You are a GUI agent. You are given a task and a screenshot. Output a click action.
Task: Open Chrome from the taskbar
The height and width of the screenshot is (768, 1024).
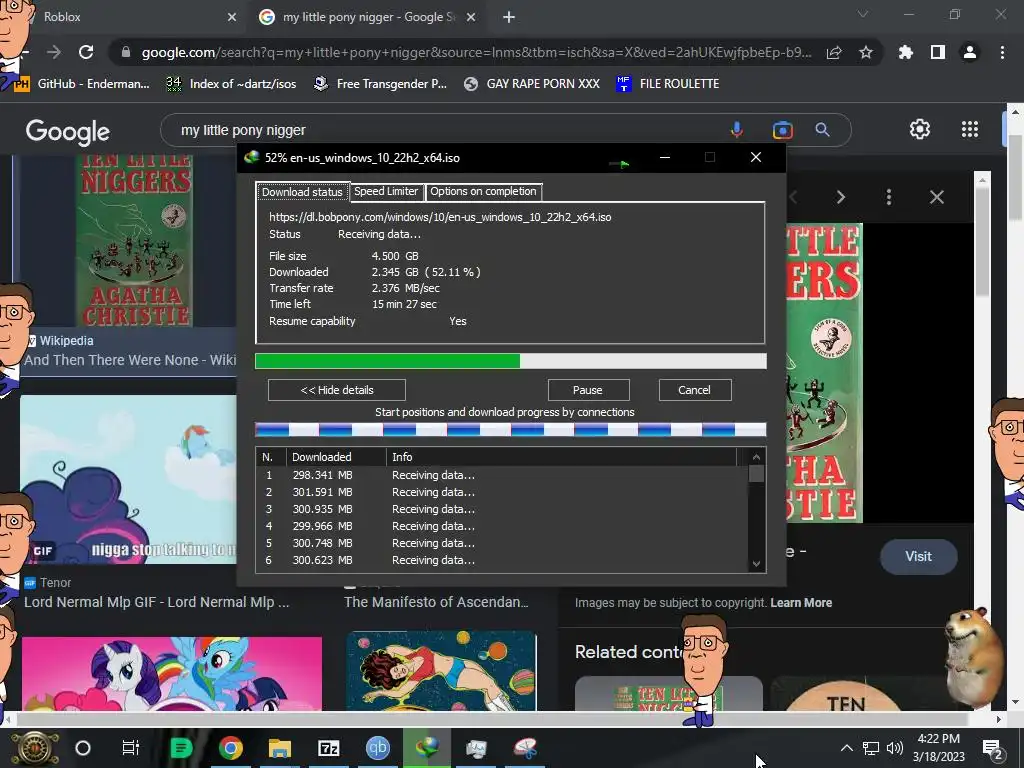pyautogui.click(x=231, y=748)
